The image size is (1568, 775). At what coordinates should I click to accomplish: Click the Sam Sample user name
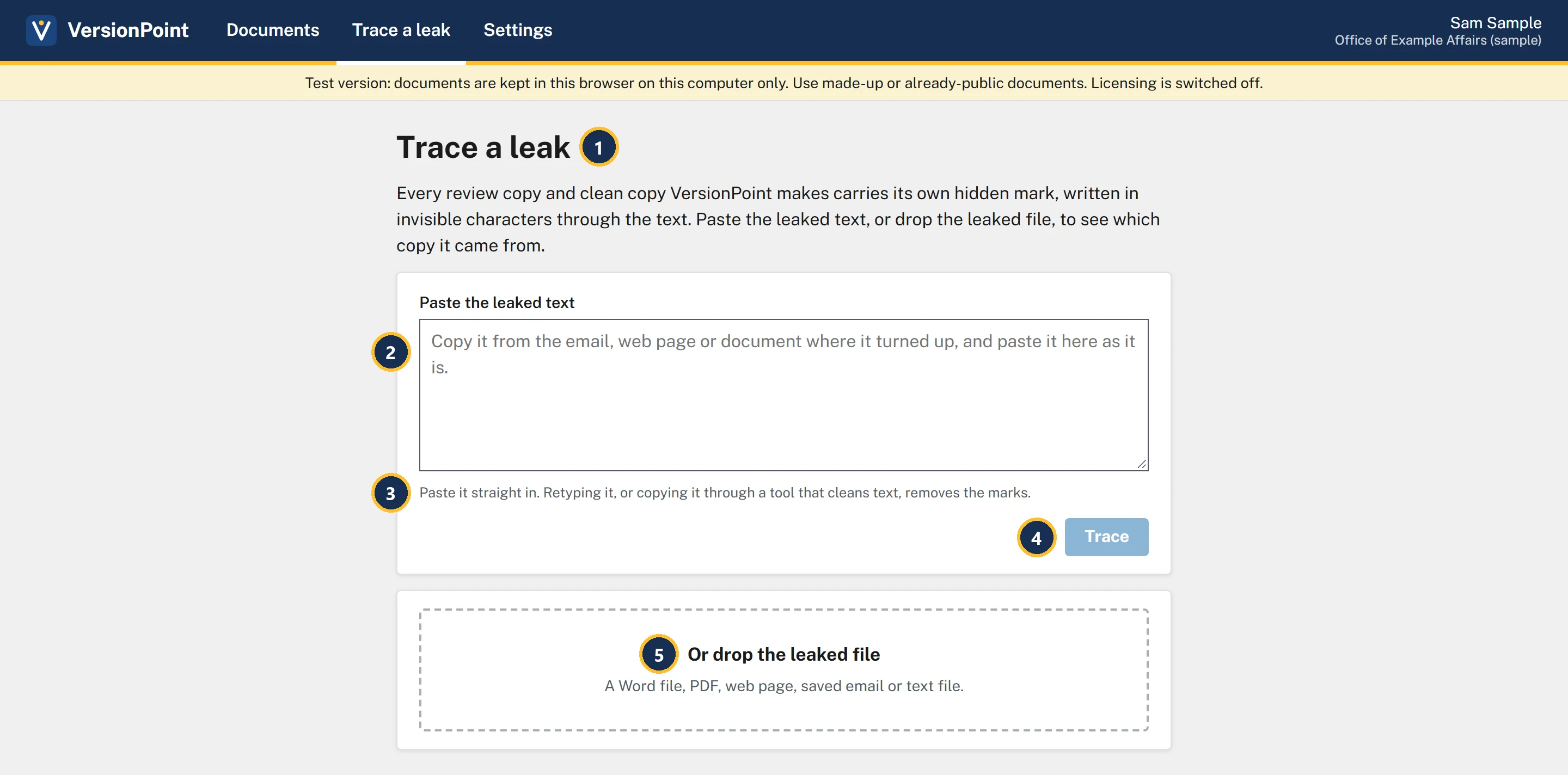coord(1496,22)
